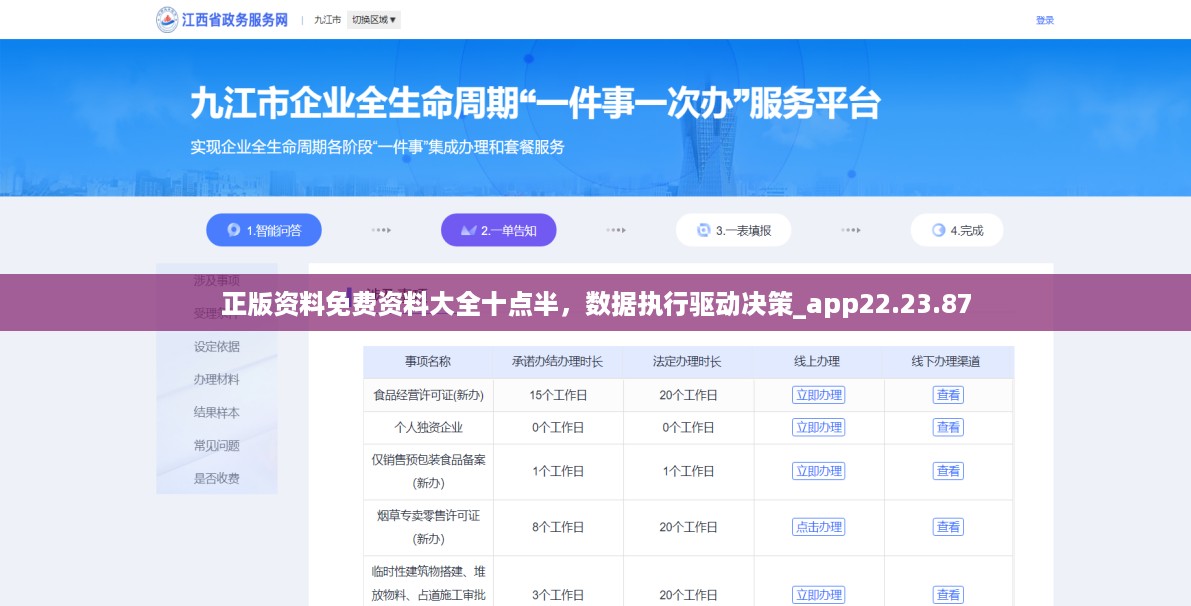
Task: Click 立即办理 for 食品经营许可证(新办)
Action: click(x=818, y=395)
